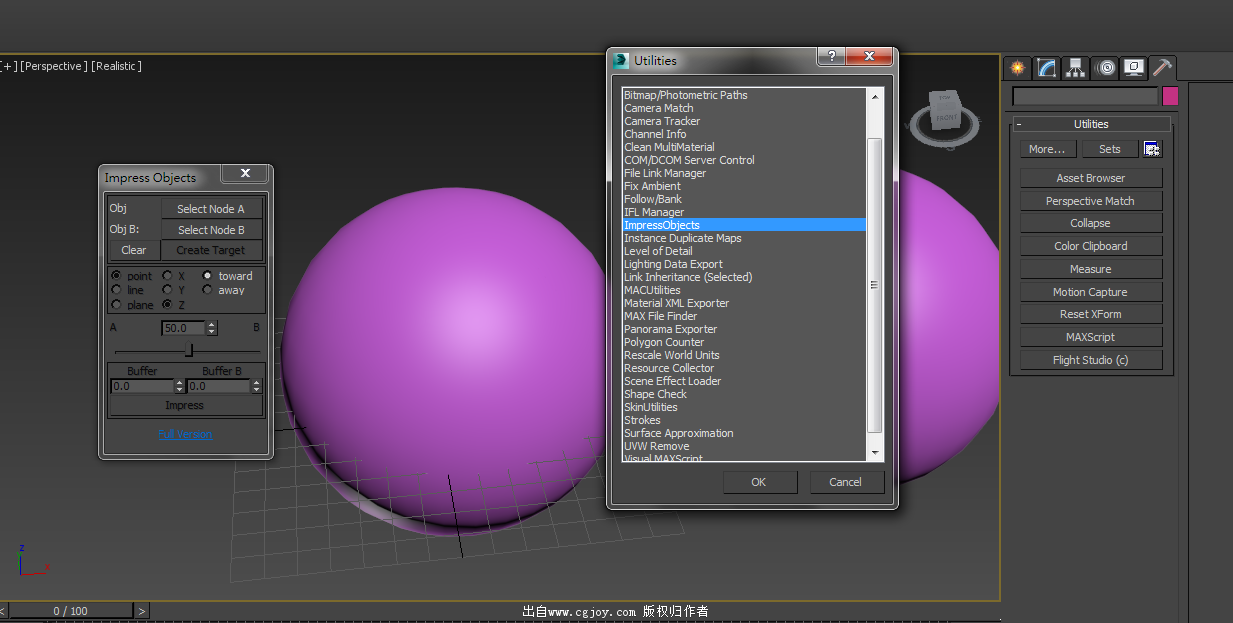This screenshot has width=1233, height=623.
Task: Open the Create command panel tab
Action: coord(1018,68)
